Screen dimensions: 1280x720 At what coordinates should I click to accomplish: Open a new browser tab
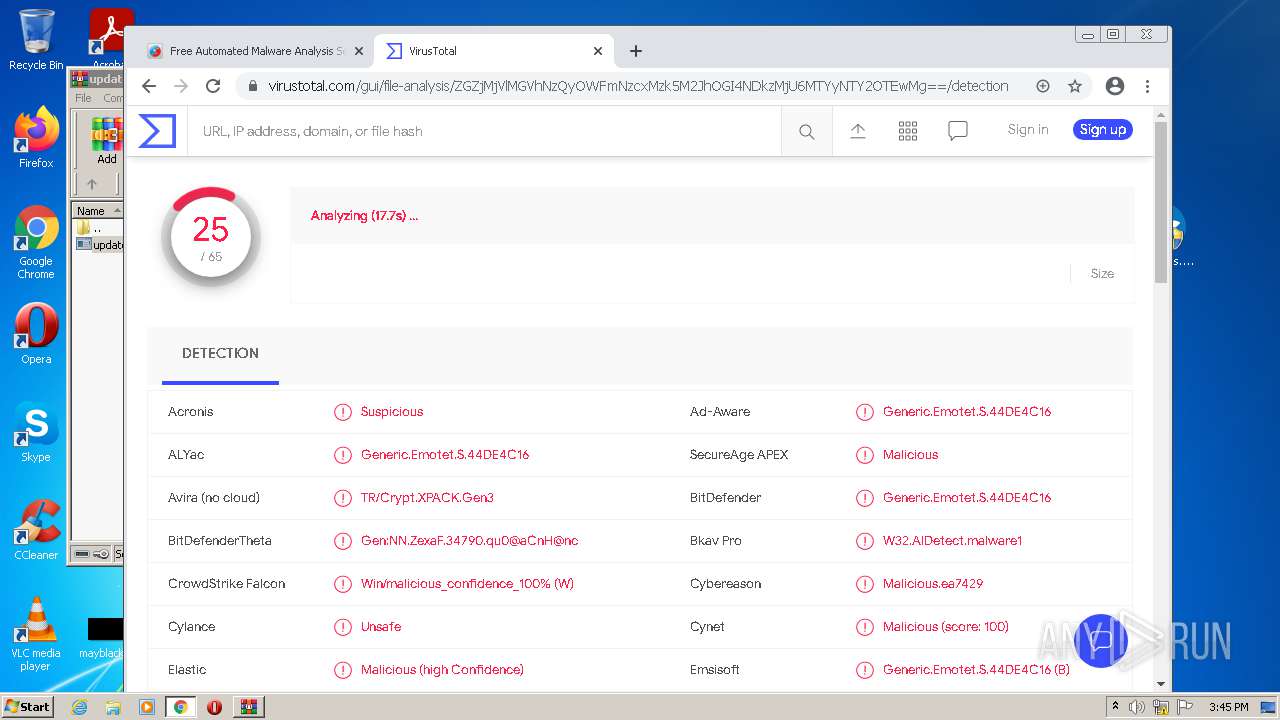(x=636, y=51)
